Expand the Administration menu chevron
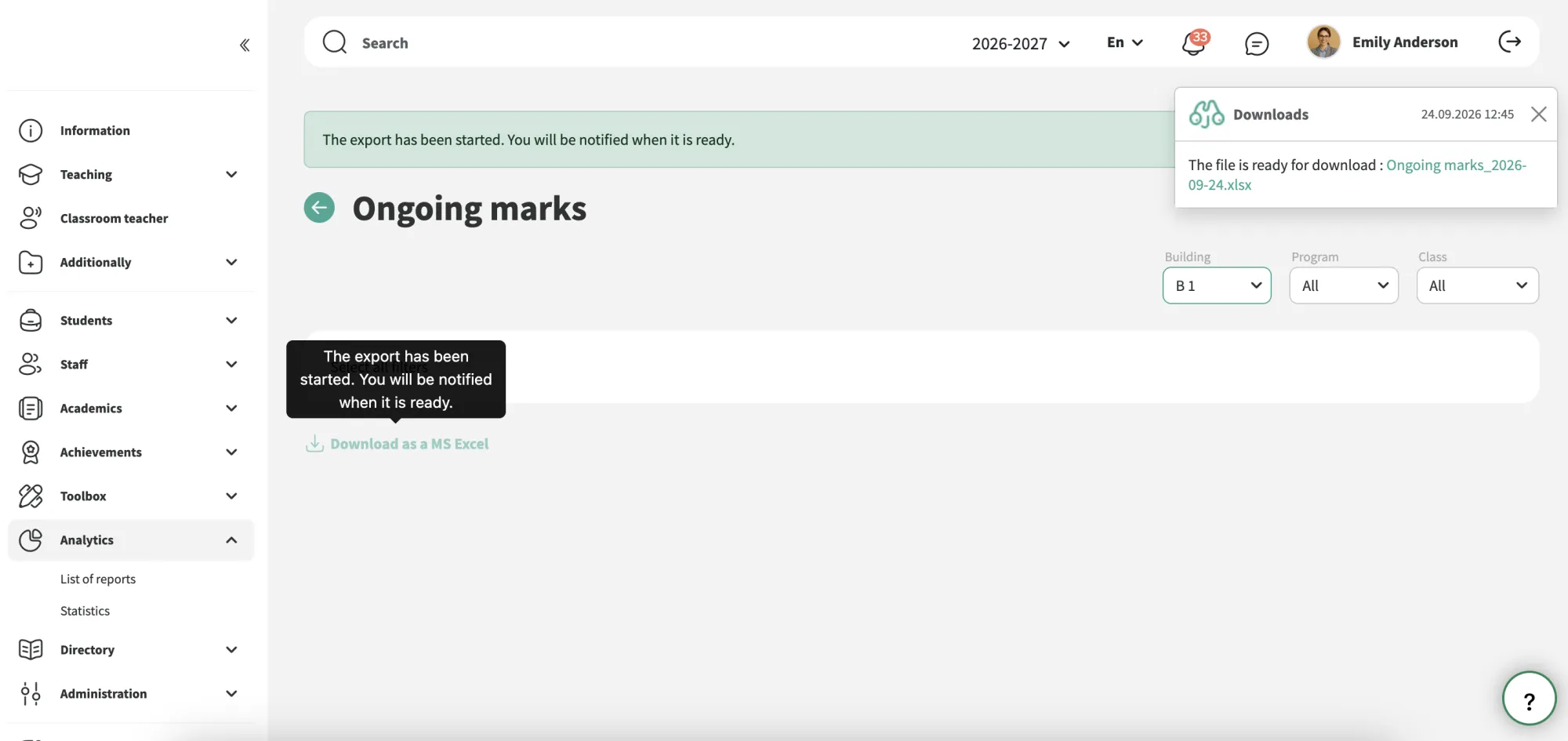Screen dimensions: 1568x741 coord(231,693)
